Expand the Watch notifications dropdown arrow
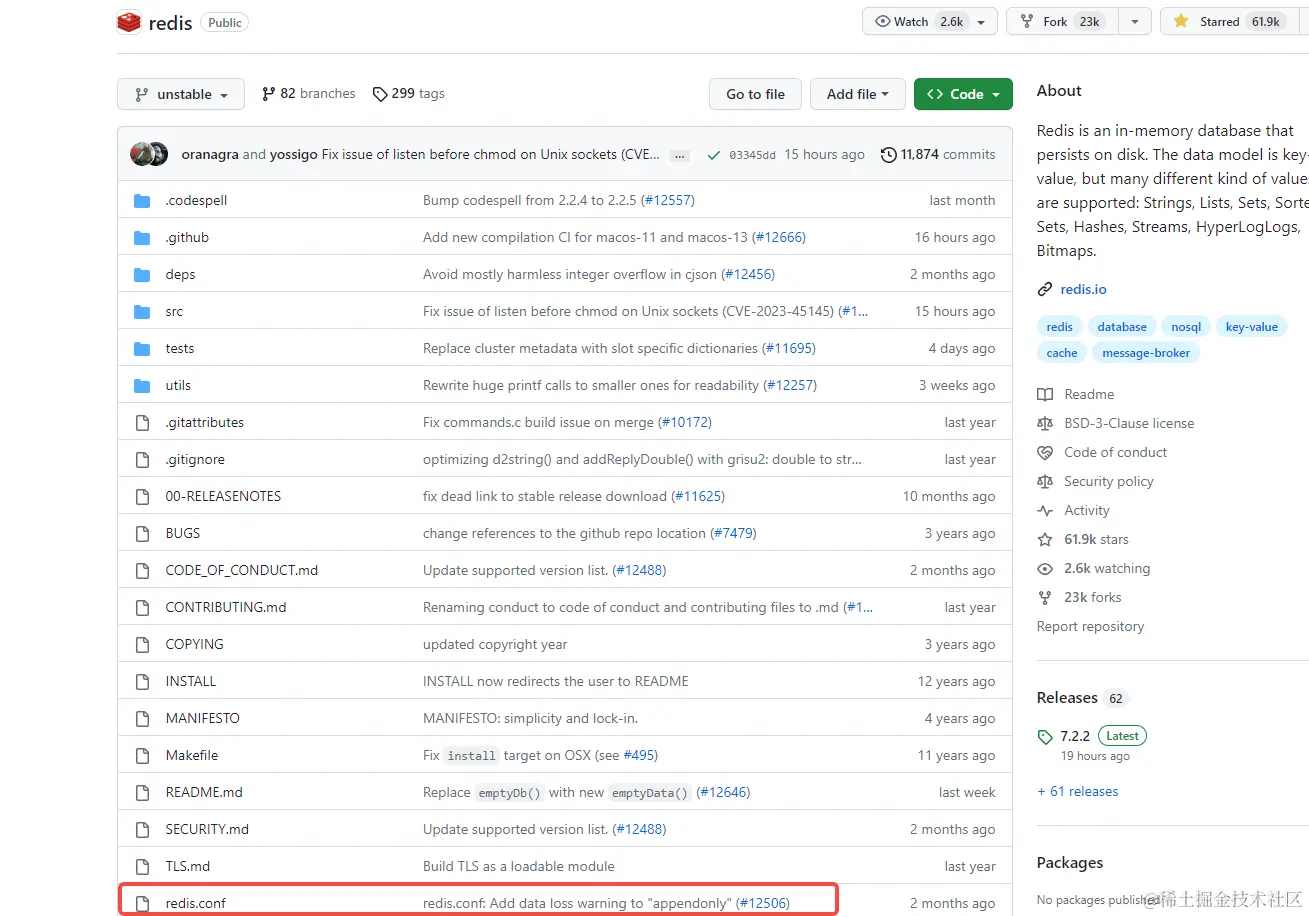This screenshot has height=916, width=1309. pyautogui.click(x=981, y=22)
